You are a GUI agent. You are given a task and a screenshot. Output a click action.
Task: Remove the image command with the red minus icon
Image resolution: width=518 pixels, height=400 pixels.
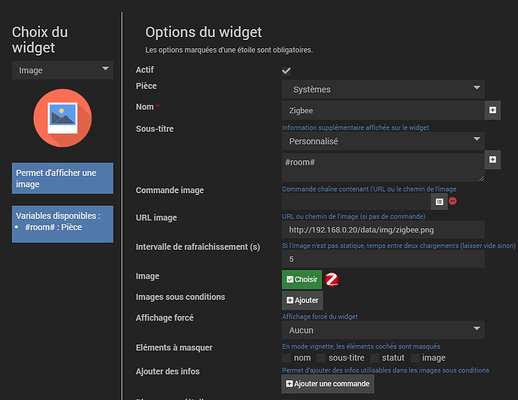pyautogui.click(x=453, y=201)
